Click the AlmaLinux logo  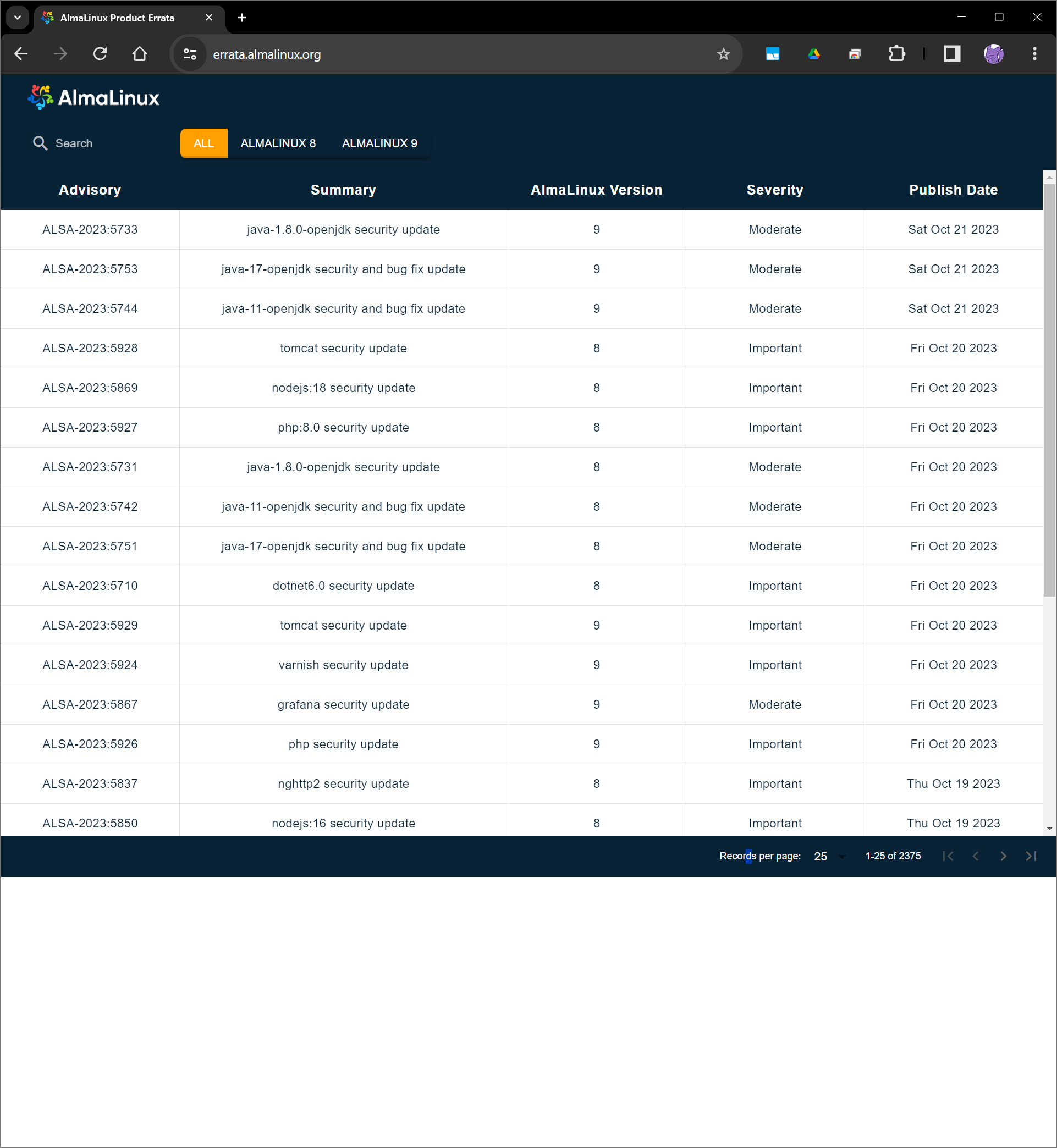point(93,97)
